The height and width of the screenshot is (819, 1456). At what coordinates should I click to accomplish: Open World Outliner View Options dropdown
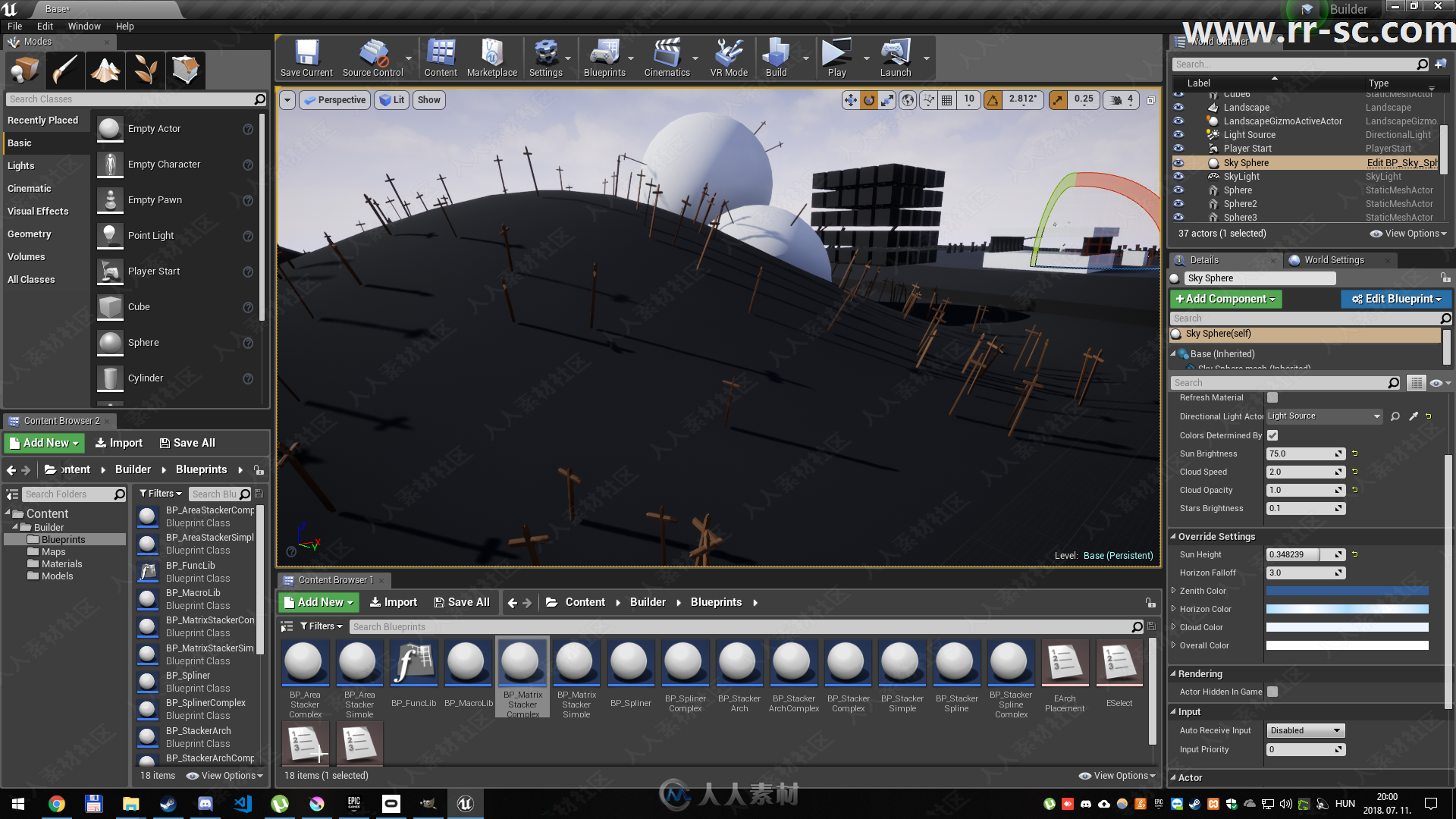(1408, 234)
